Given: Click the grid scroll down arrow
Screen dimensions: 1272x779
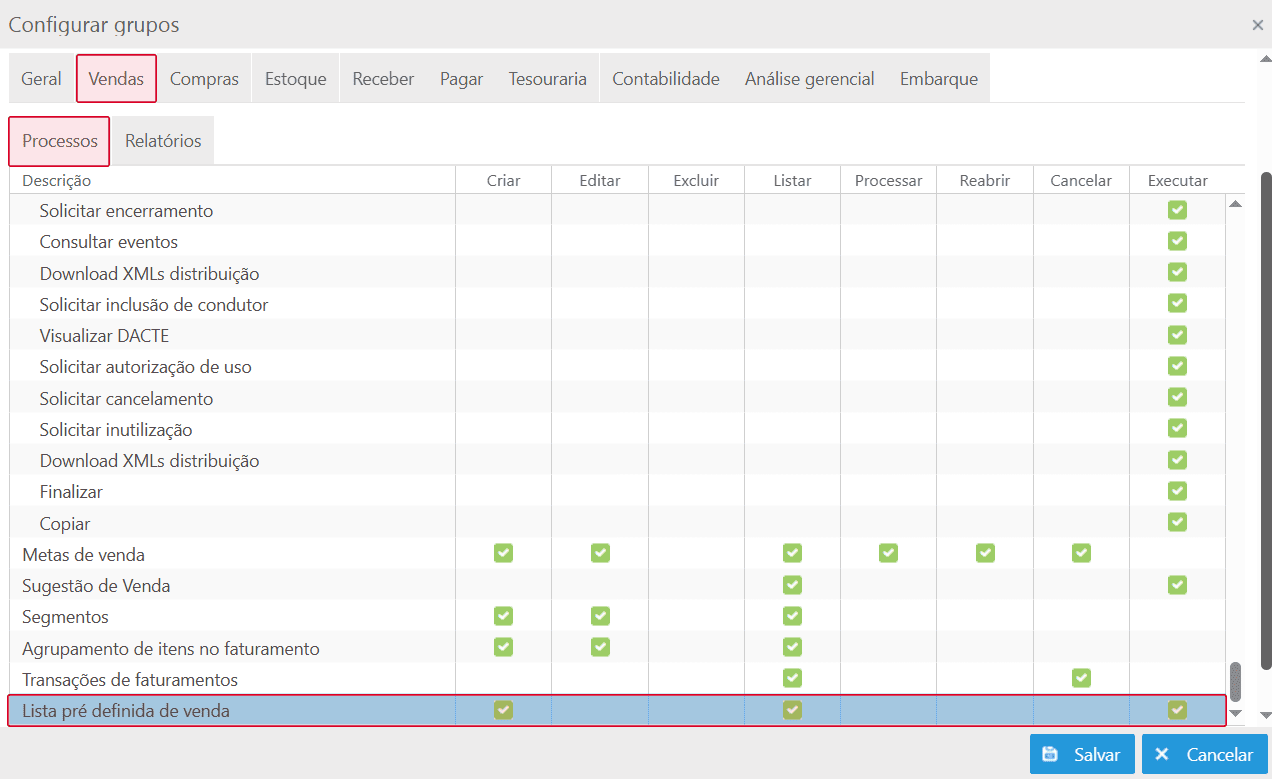Looking at the screenshot, I should click(1235, 713).
